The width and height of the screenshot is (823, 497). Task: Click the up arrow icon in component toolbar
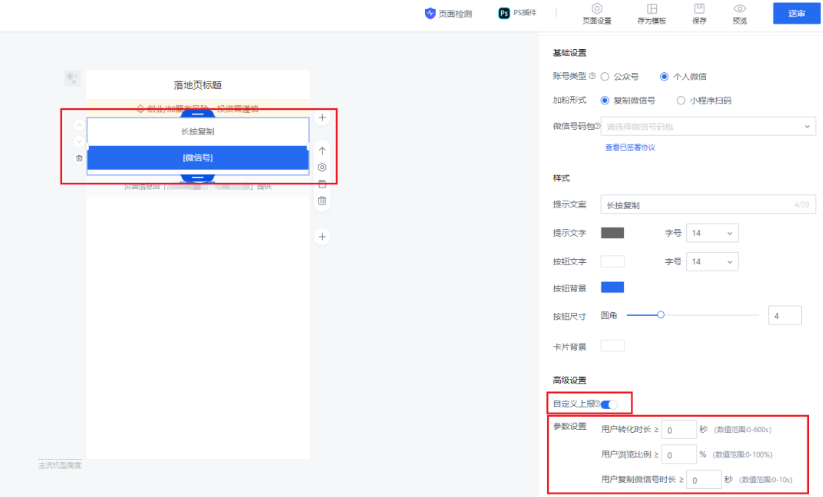click(322, 151)
